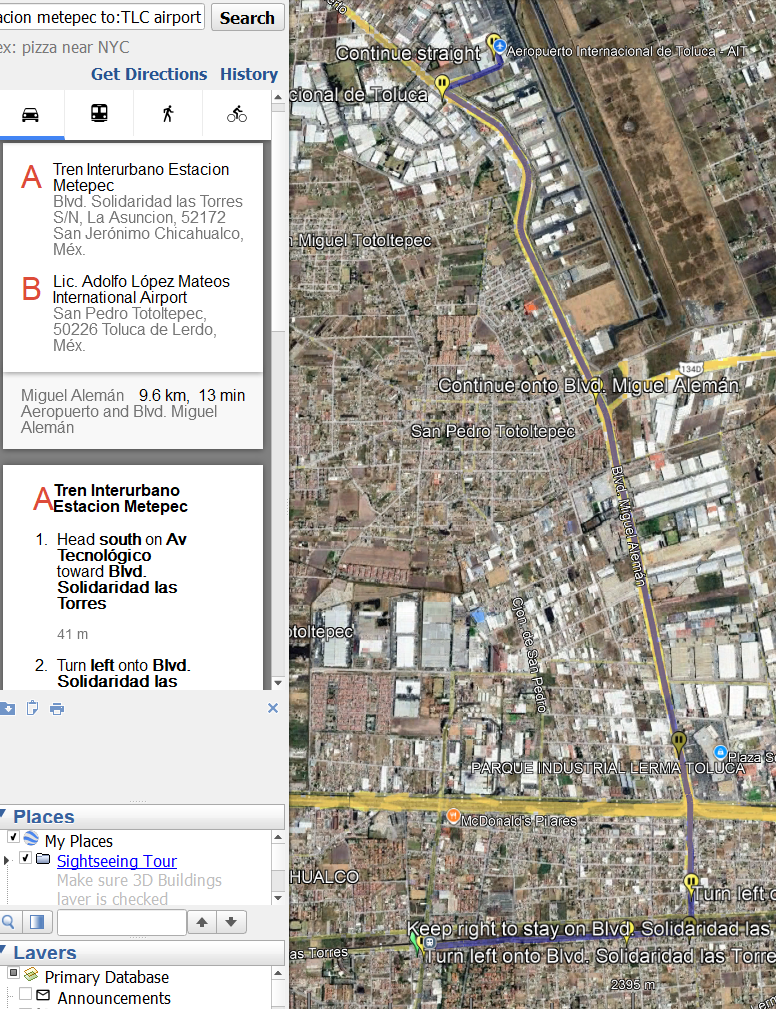Enable Announcements layer checkbox
The width and height of the screenshot is (776, 1009).
click(x=25, y=995)
